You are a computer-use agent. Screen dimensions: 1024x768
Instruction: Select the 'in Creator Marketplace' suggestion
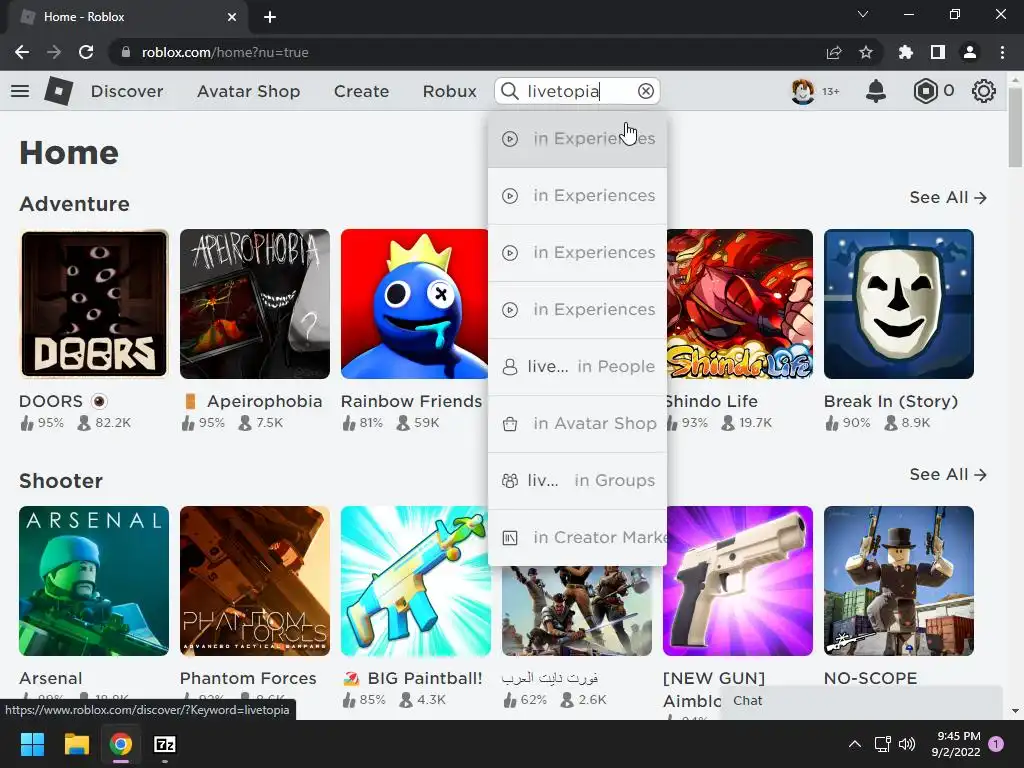tap(577, 537)
